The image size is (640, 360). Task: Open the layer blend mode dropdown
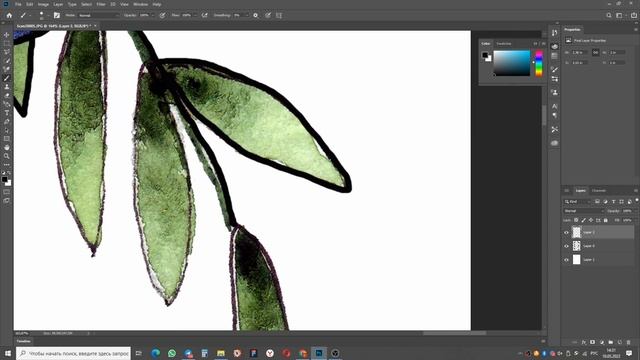point(583,211)
